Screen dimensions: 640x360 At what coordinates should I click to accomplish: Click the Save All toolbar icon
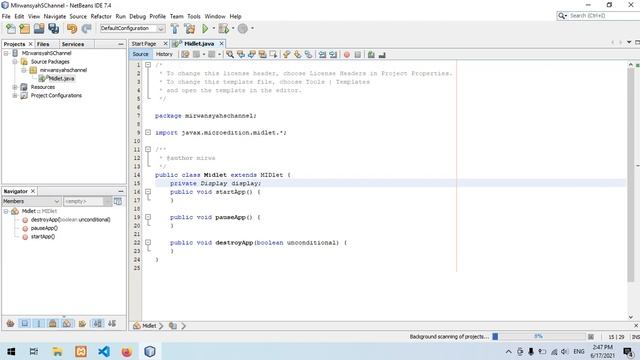tap(53, 29)
